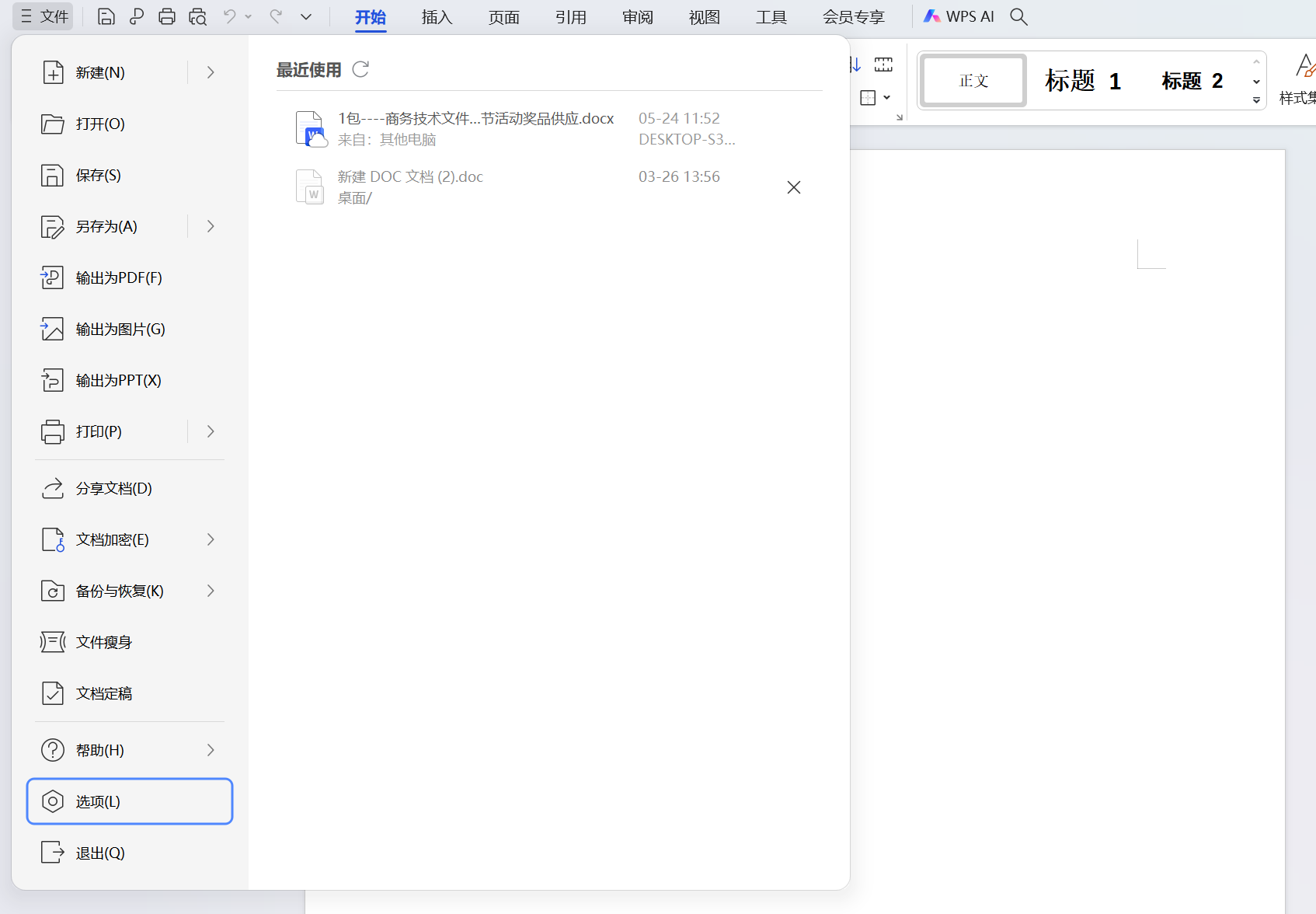Click 退出(Q) to exit WPS
1316x914 pixels.
(x=99, y=853)
